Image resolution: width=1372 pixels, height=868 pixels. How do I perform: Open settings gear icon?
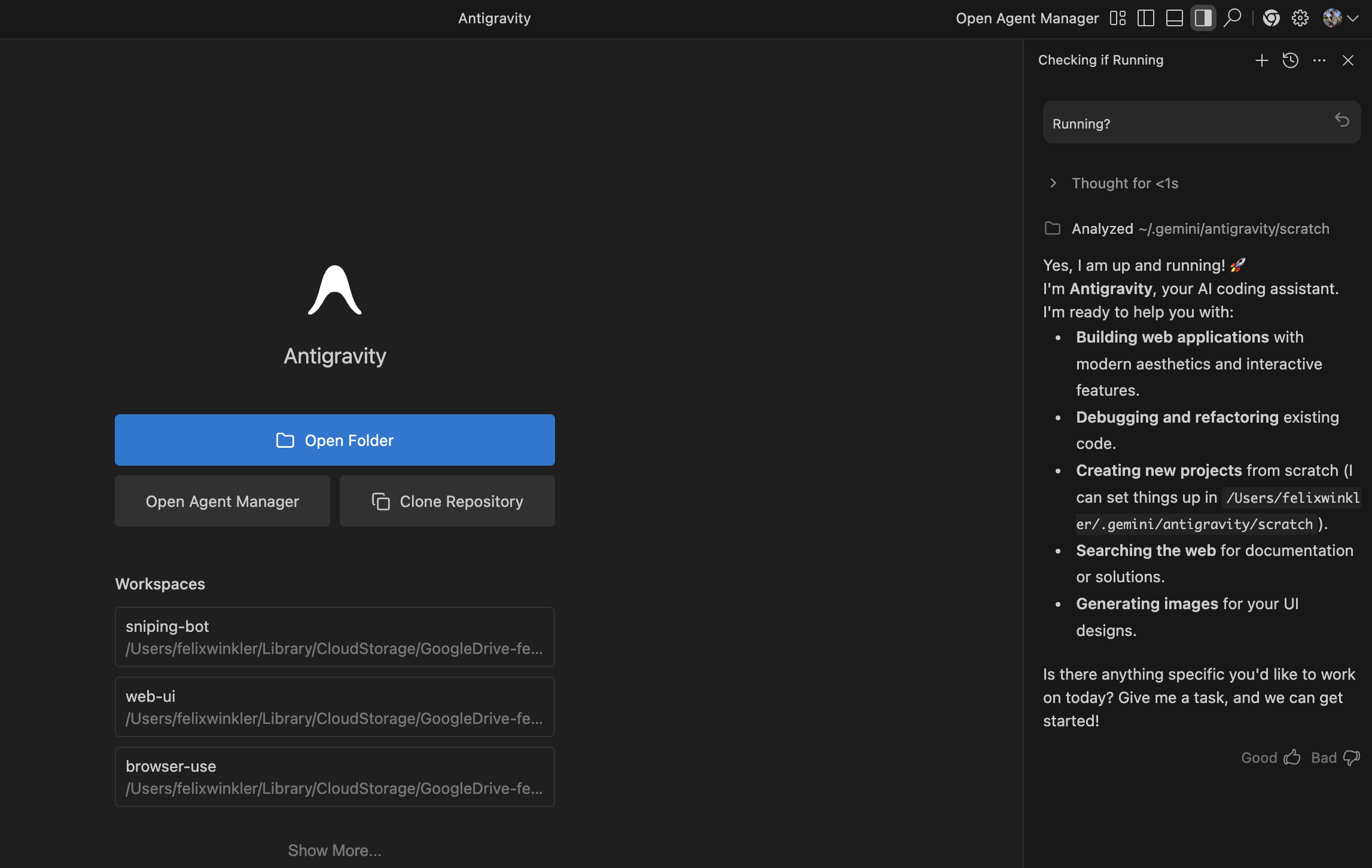tap(1300, 18)
